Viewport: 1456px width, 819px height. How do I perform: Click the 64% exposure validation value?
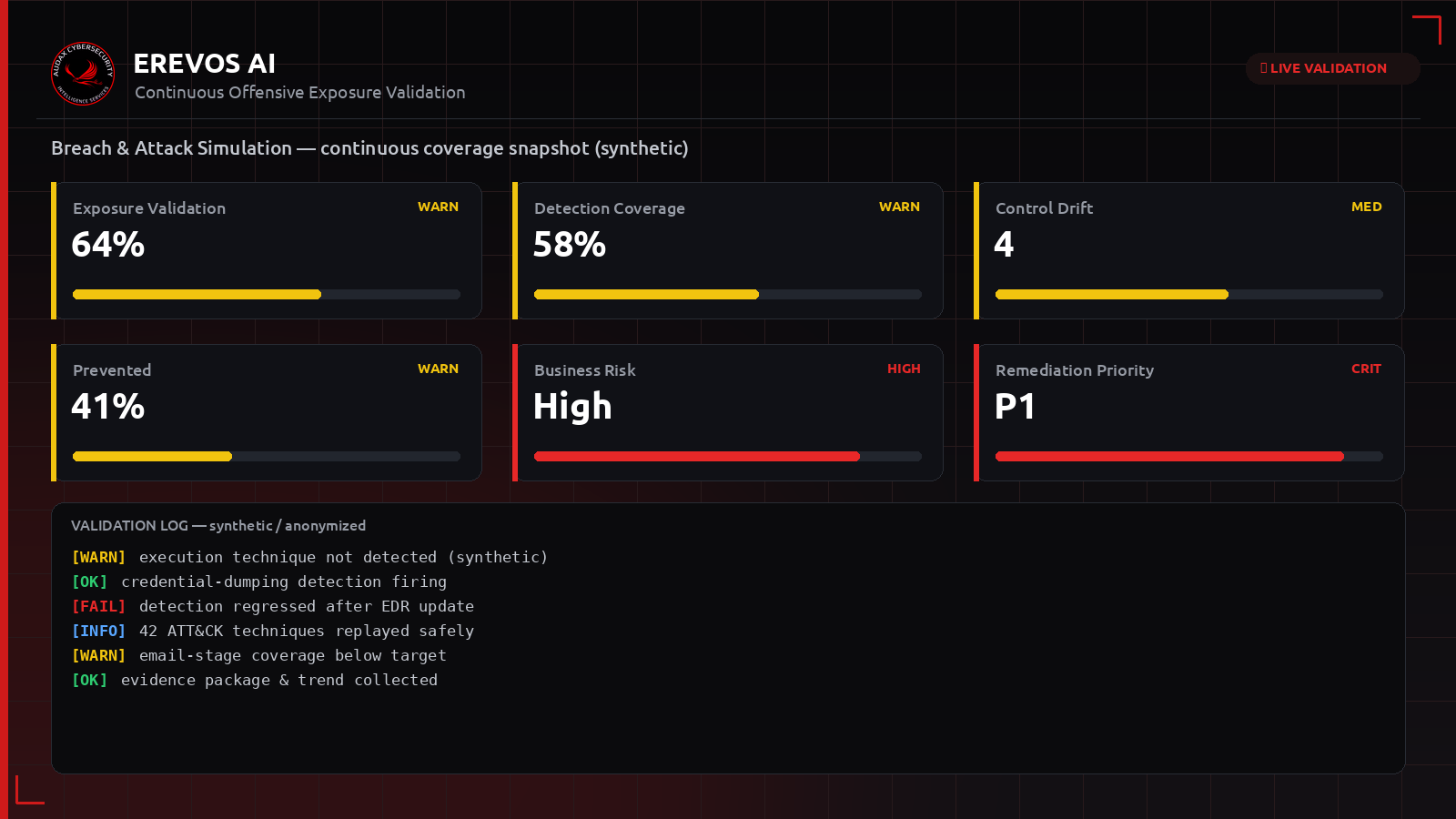tap(108, 244)
